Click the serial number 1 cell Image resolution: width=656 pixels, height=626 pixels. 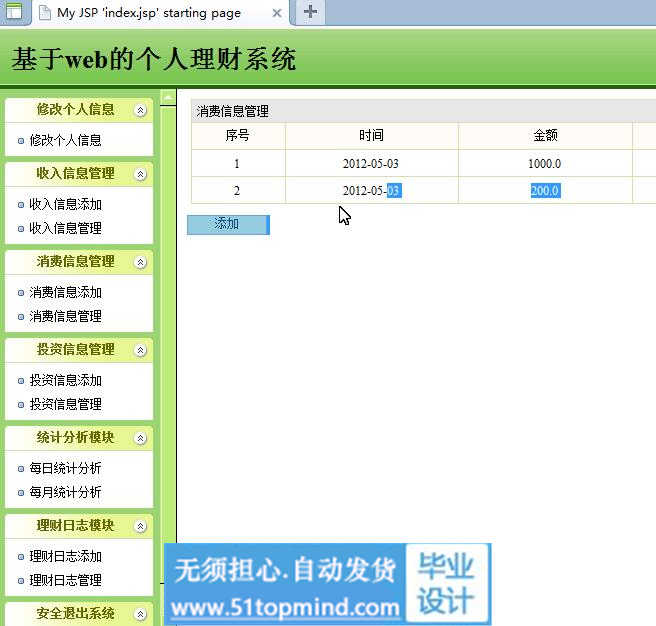click(237, 163)
